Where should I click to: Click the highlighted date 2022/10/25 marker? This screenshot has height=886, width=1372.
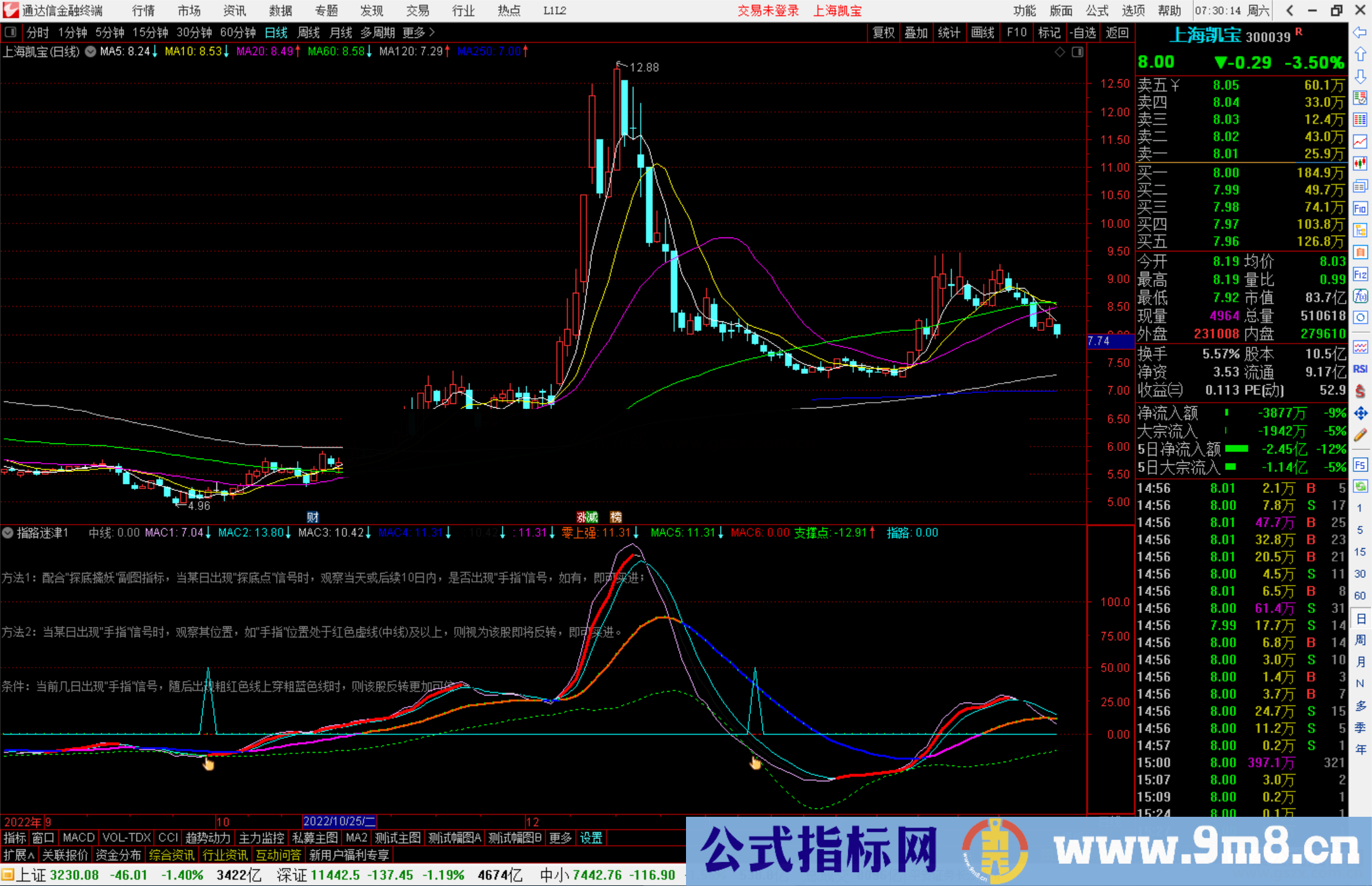[x=340, y=821]
